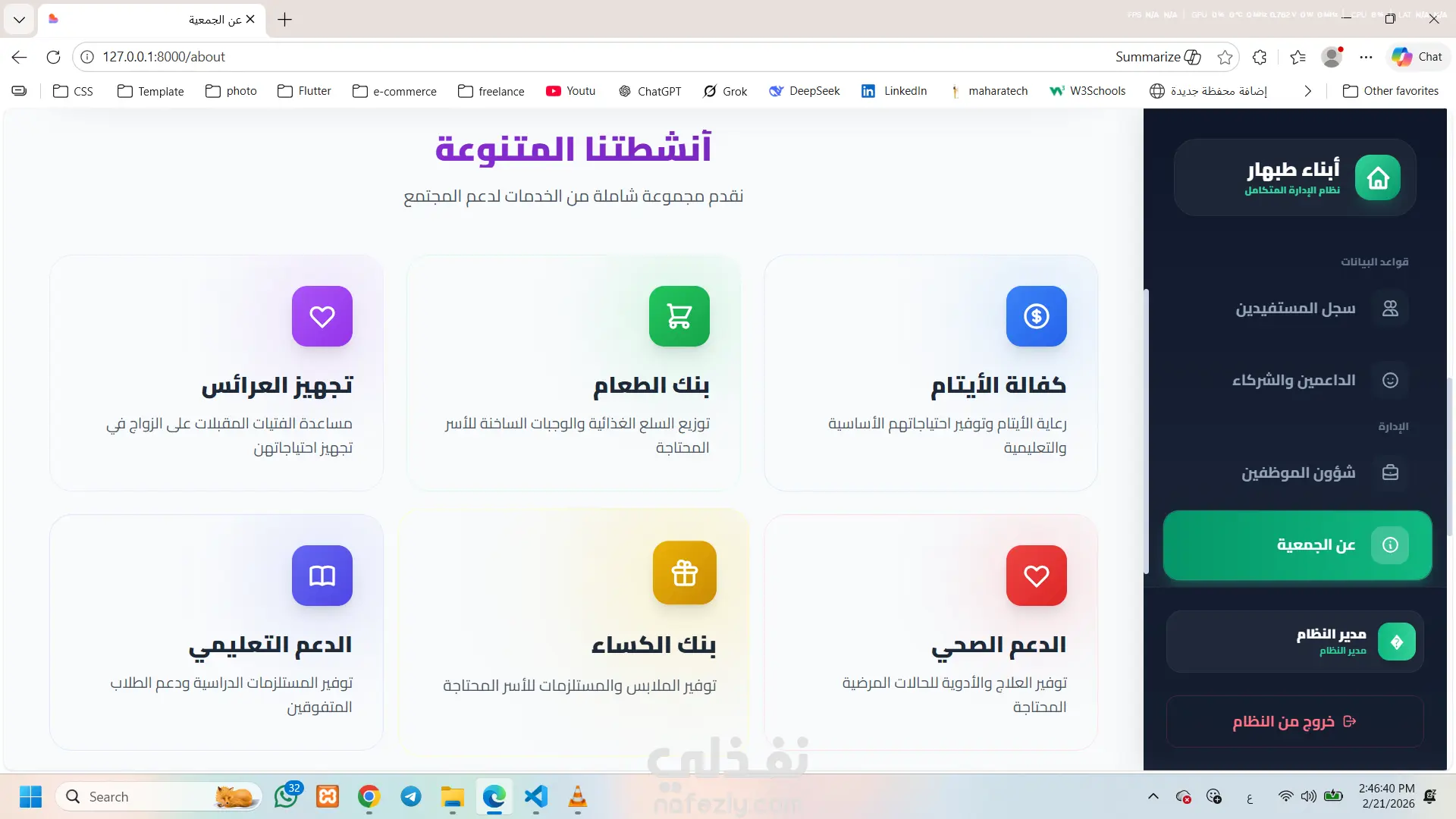The width and height of the screenshot is (1456, 819).
Task: Add this page to favorites star
Action: 1224,57
